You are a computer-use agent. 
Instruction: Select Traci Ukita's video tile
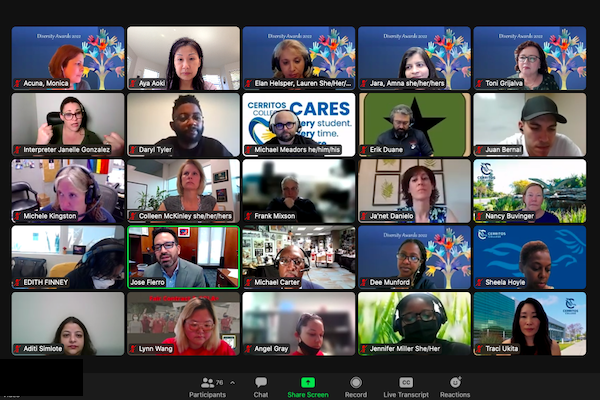[x=529, y=323]
